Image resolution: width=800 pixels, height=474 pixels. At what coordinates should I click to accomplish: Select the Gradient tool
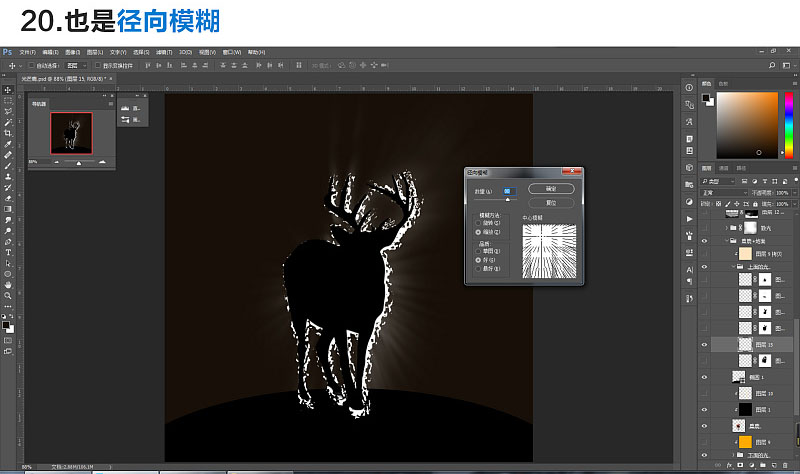click(8, 209)
